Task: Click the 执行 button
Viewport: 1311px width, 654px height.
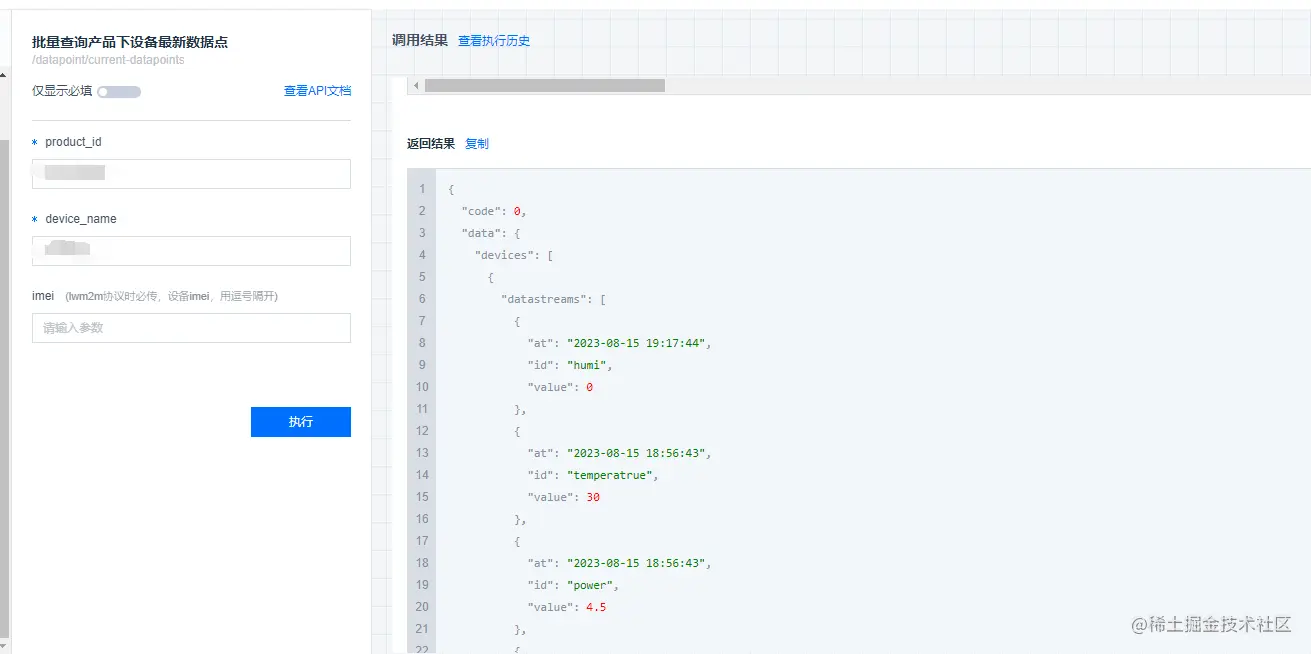Action: tap(301, 422)
